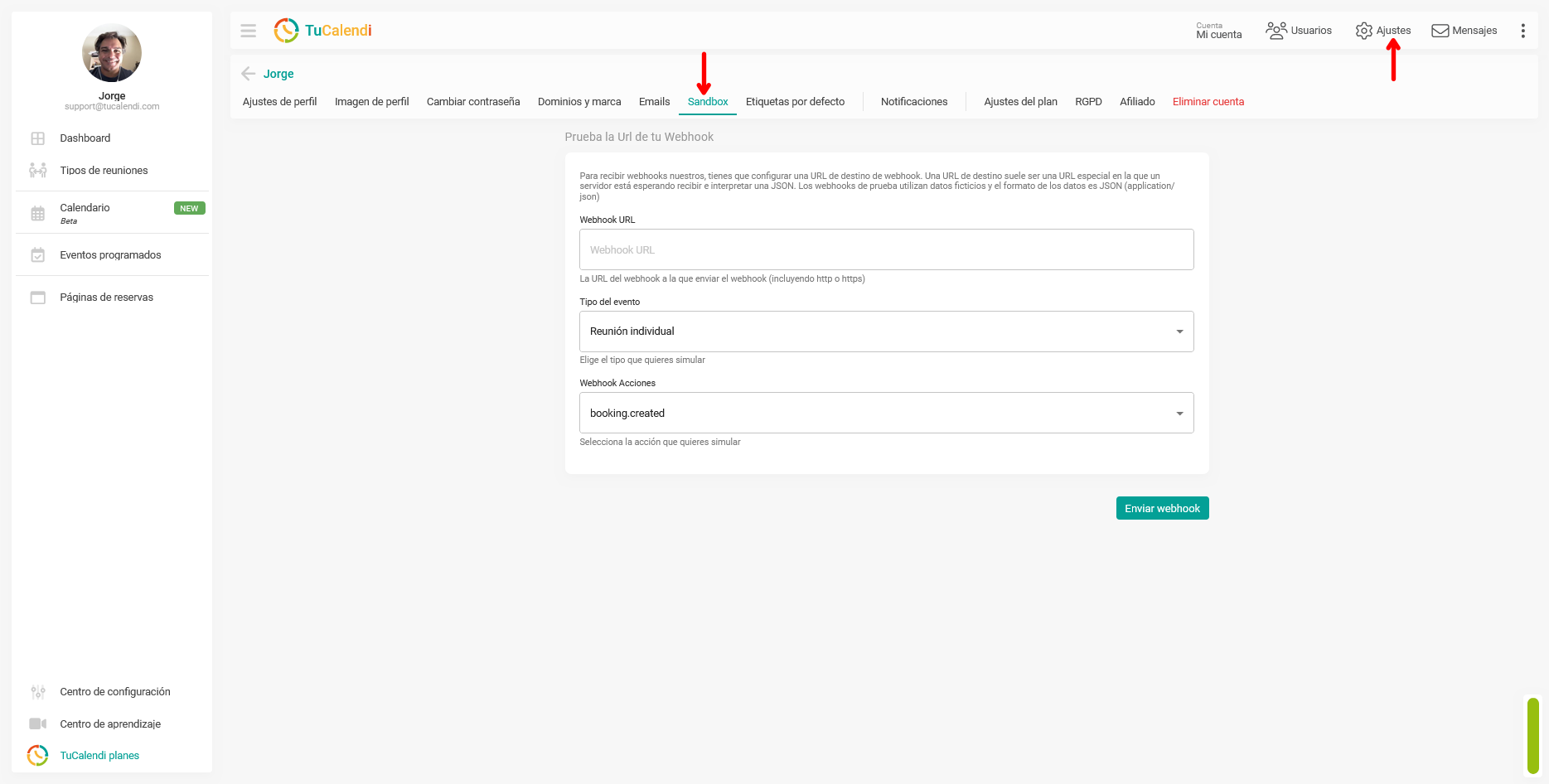Image resolution: width=1549 pixels, height=784 pixels.
Task: Select the Sandbox tab
Action: pyautogui.click(x=708, y=102)
